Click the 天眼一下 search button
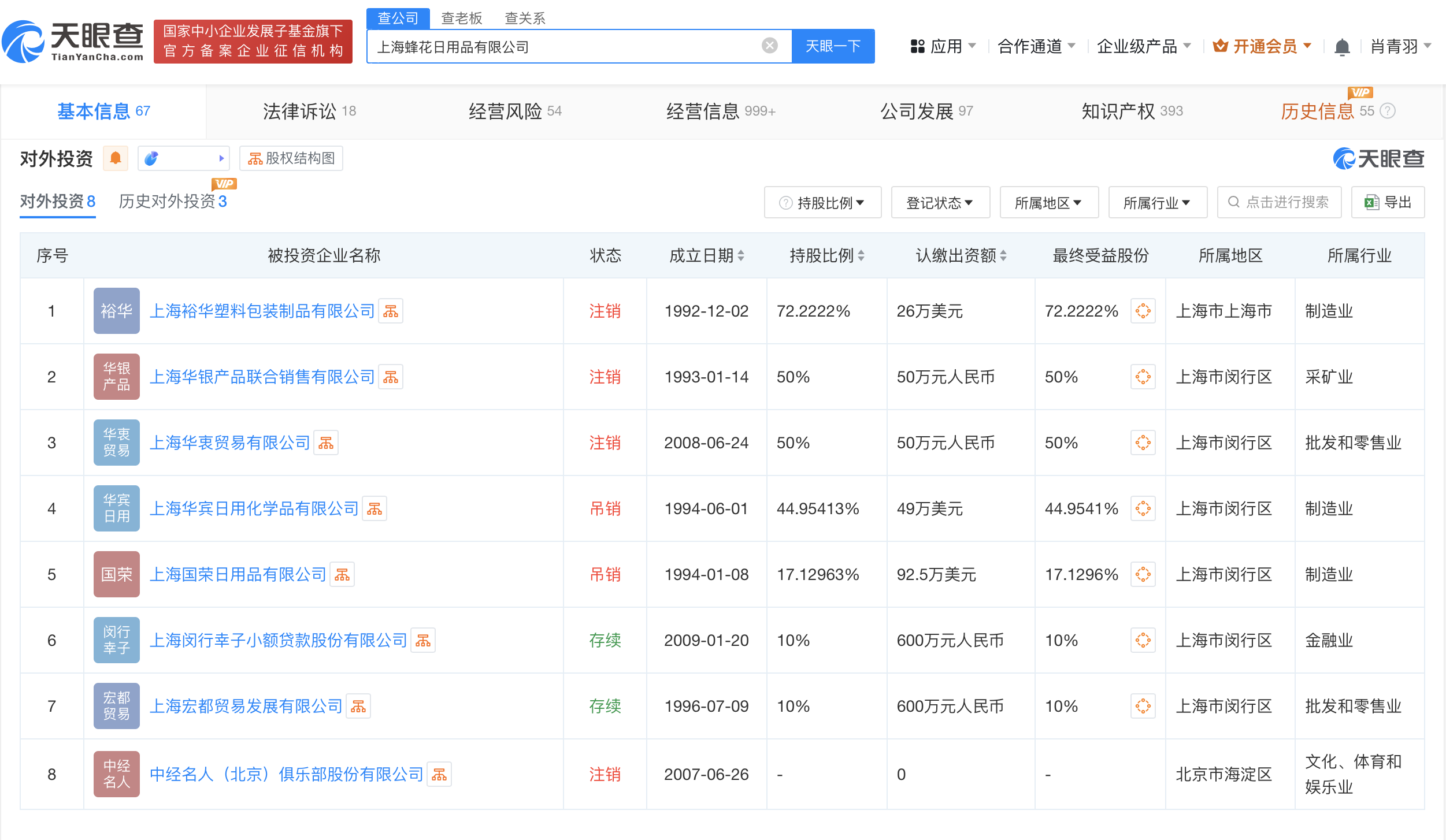This screenshot has width=1446, height=840. [833, 46]
